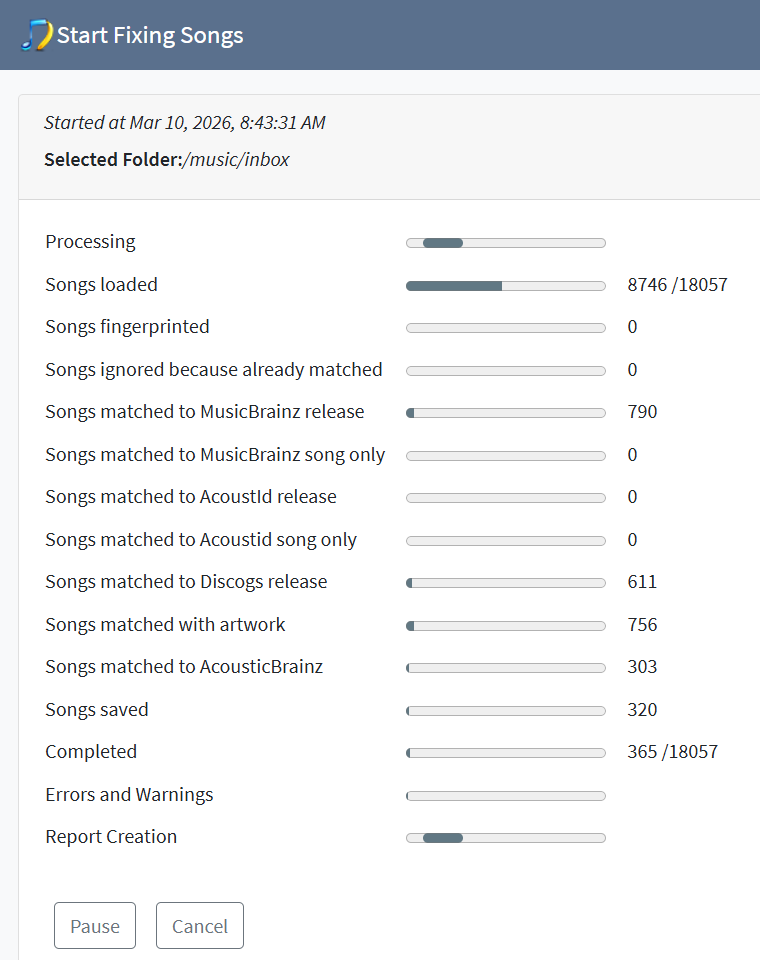Click the Songs matched to AcousticBrainz bar
Screen dimensions: 760x960
[505, 668]
